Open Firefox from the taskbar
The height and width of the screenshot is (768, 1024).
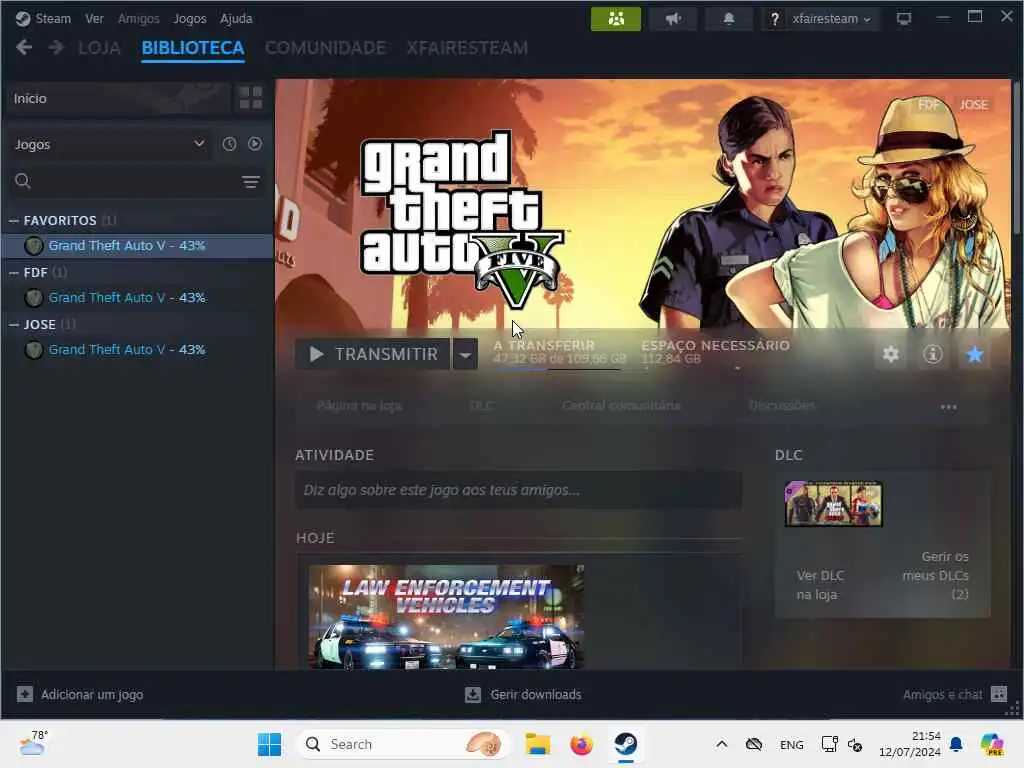[581, 744]
